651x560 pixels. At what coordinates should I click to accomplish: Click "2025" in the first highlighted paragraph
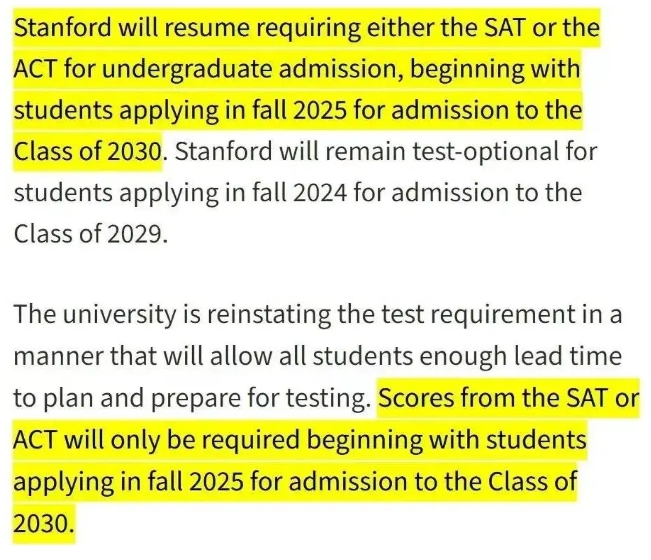[x=321, y=110]
